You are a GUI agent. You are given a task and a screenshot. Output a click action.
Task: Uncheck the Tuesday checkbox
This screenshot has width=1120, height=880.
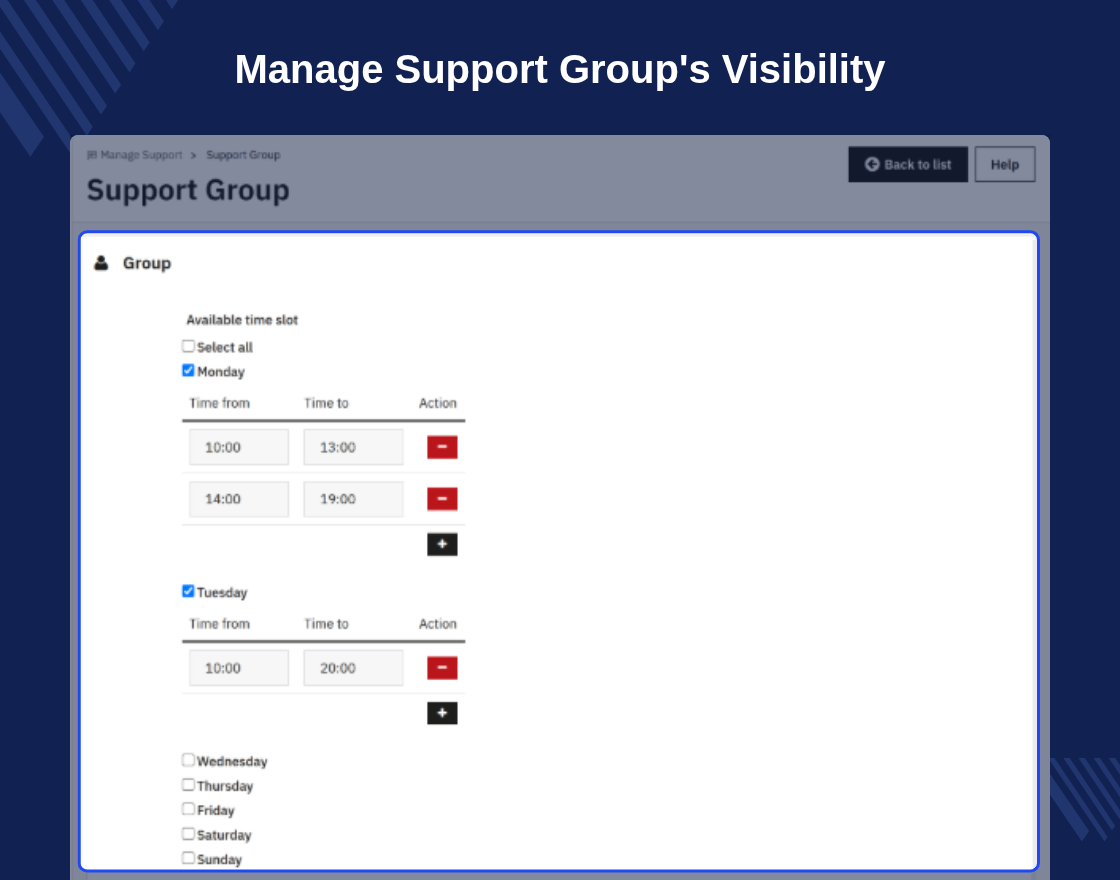click(x=188, y=591)
